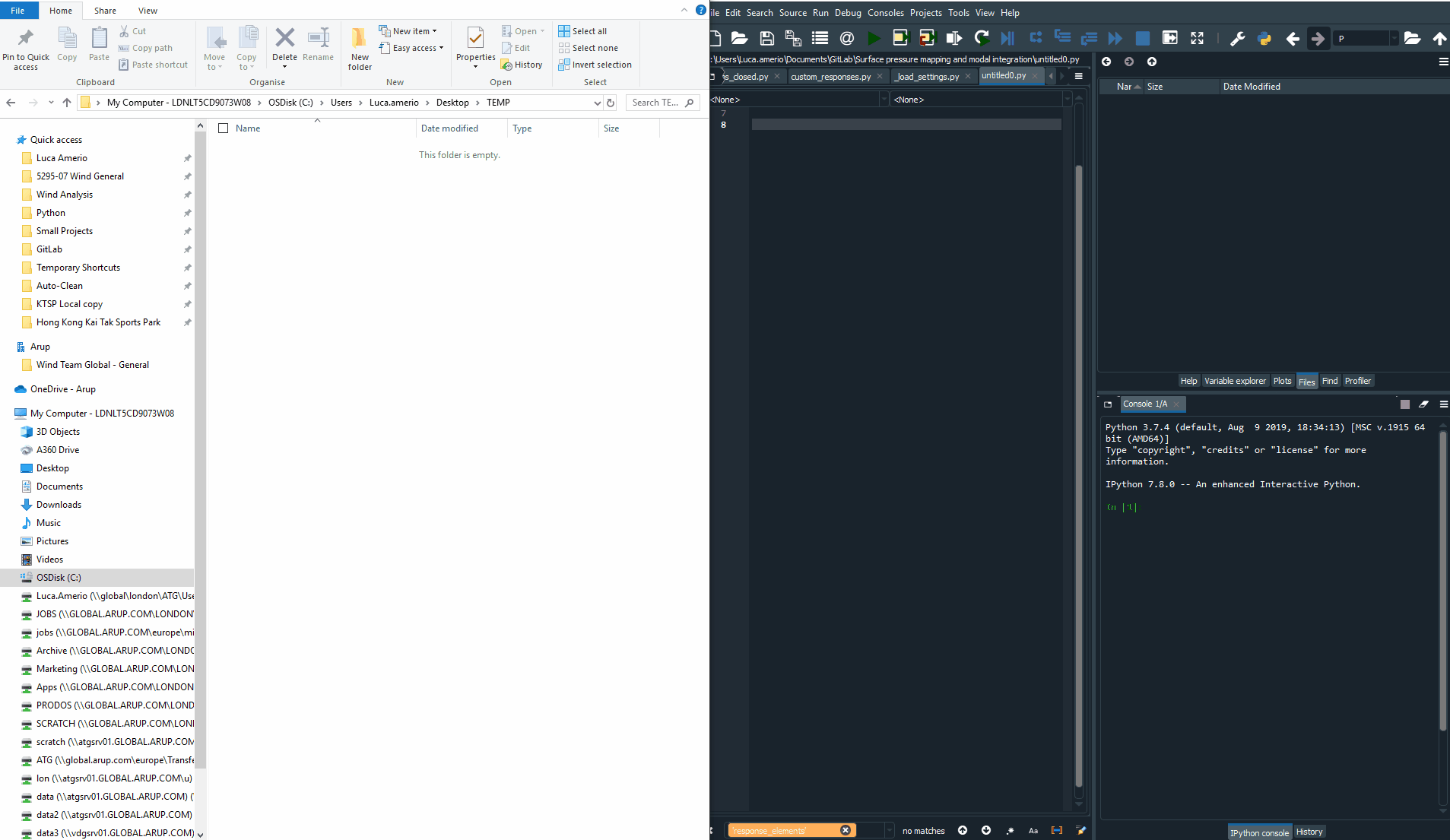Open PYTHONPATH manager python icon
This screenshot has width=1450, height=840.
coord(1264,38)
